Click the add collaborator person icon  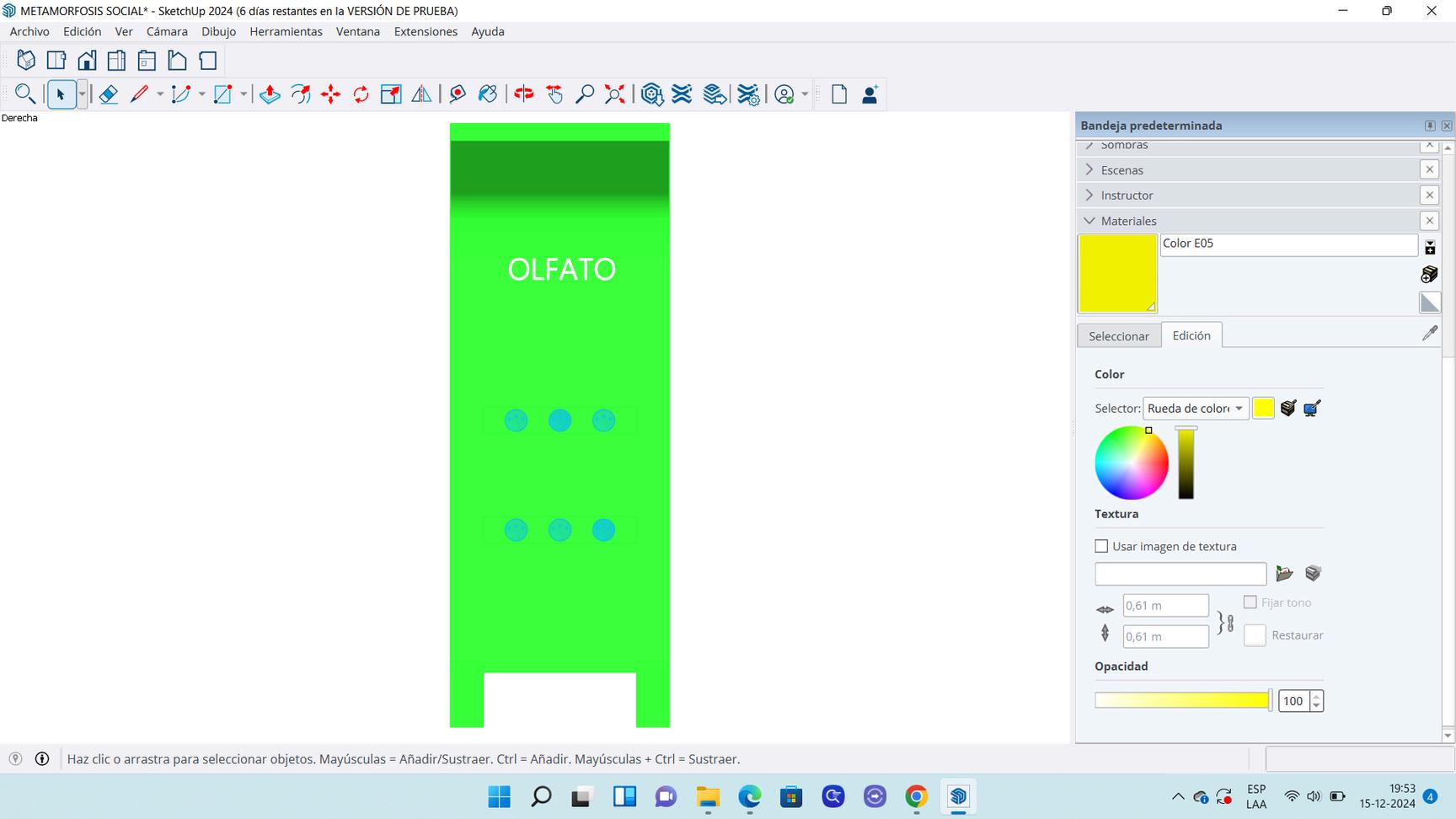(870, 94)
